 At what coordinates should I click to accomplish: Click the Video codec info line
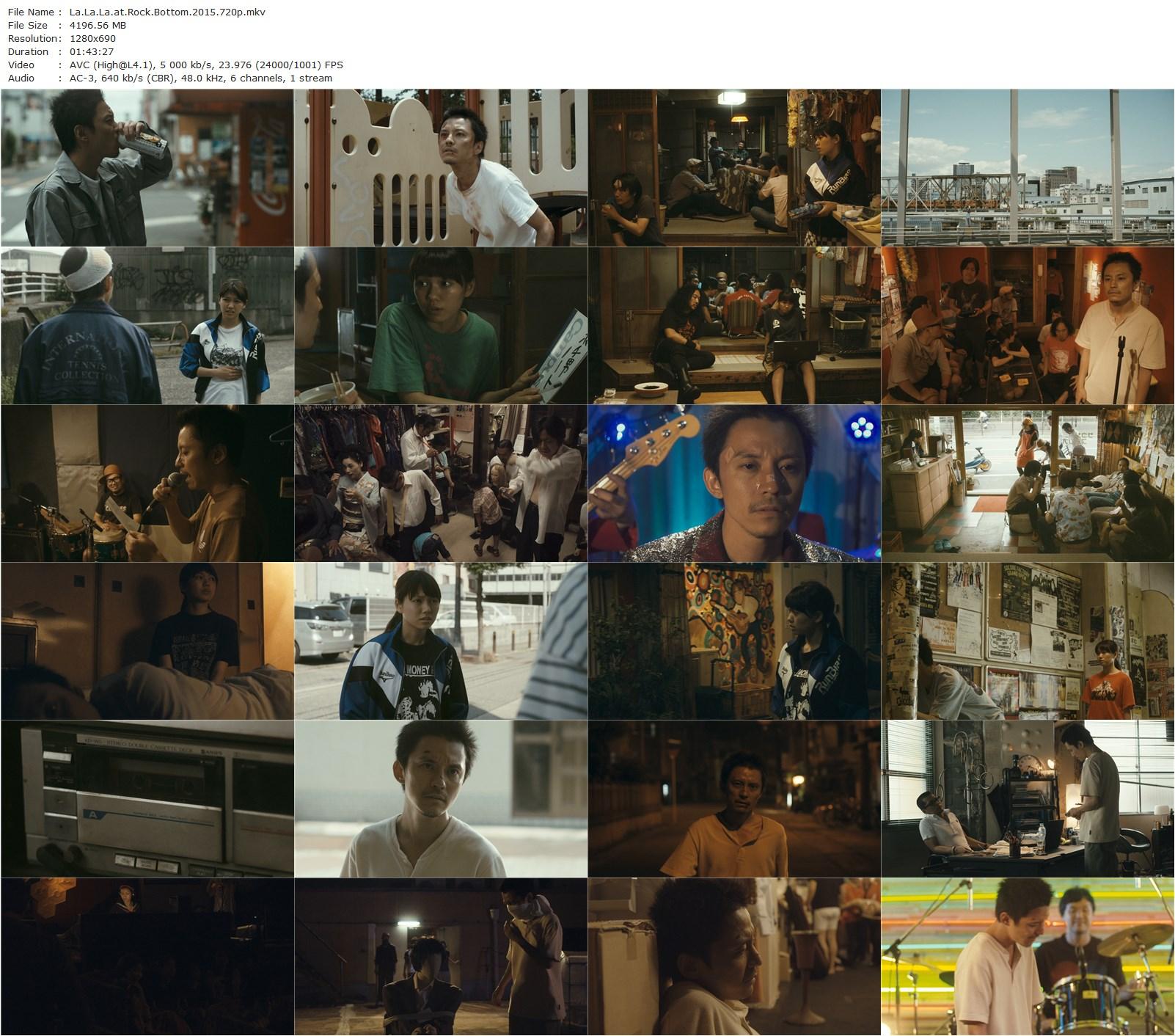coord(205,65)
